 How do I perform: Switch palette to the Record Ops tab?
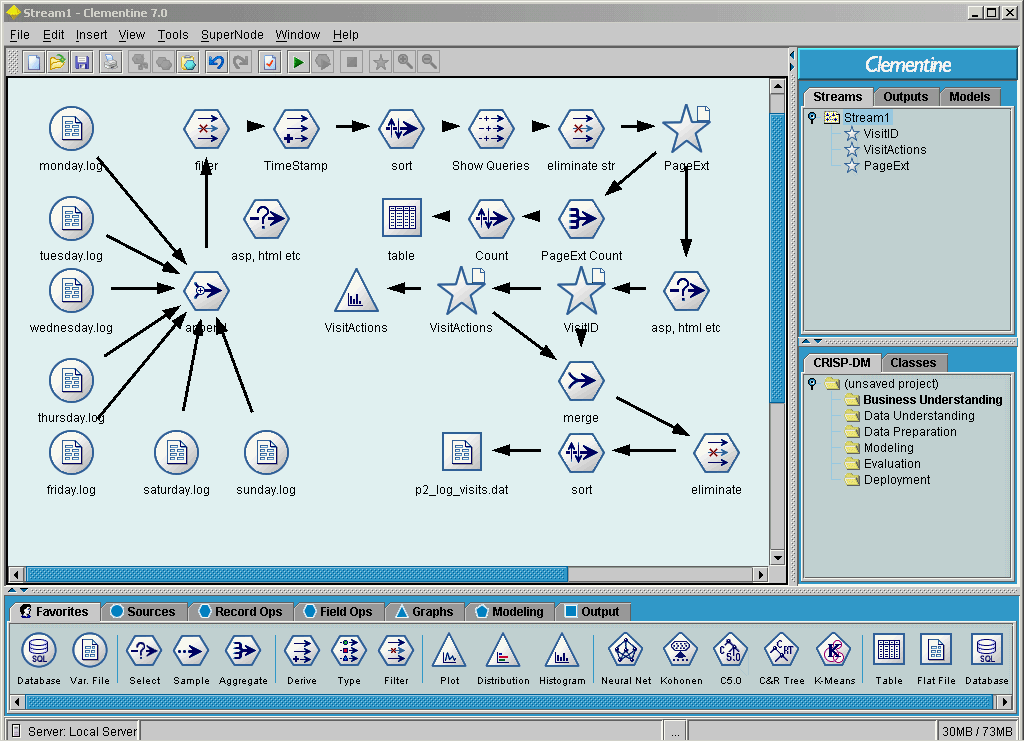coord(240,612)
